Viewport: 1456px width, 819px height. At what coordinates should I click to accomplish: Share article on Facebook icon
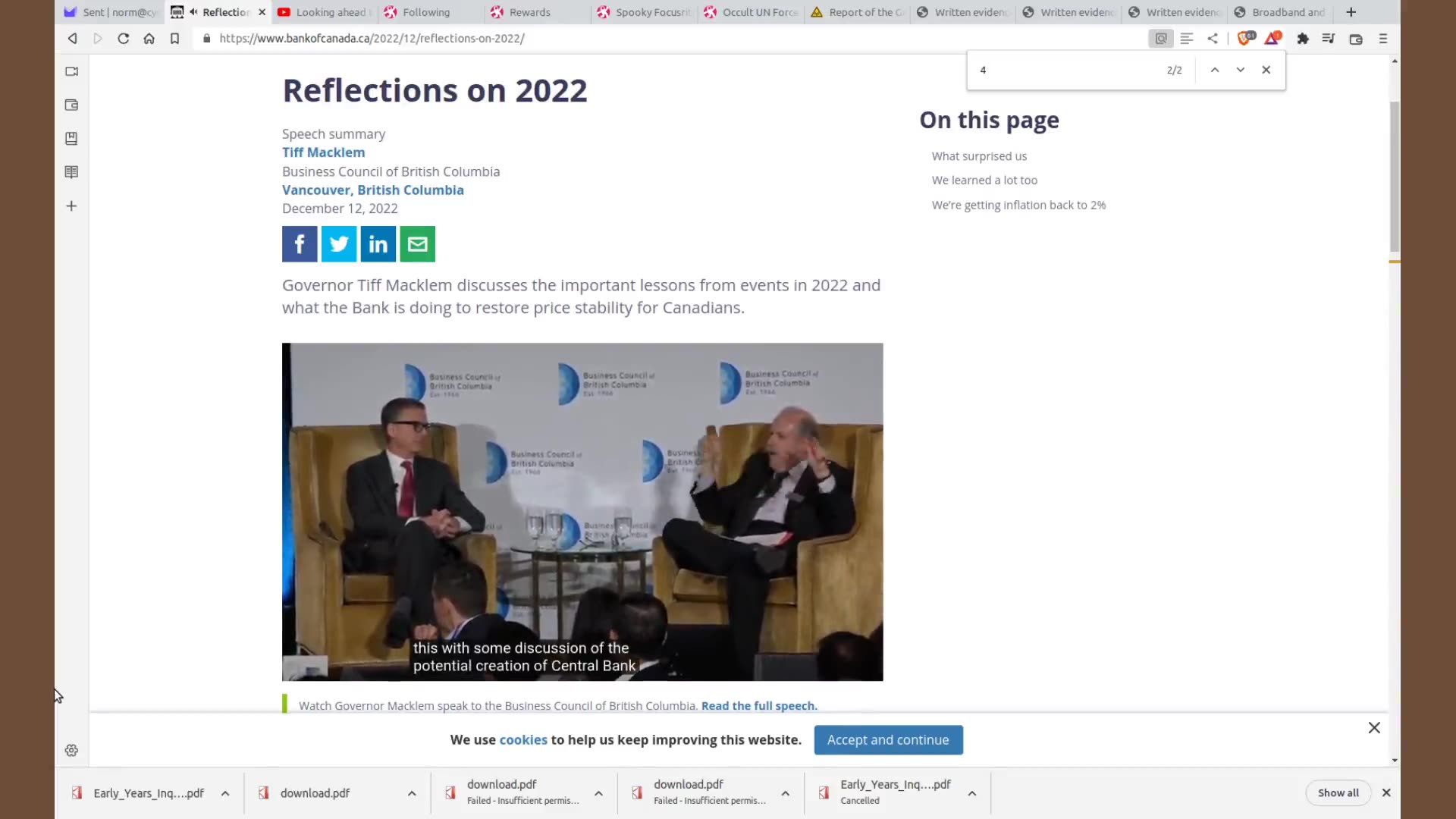[300, 244]
